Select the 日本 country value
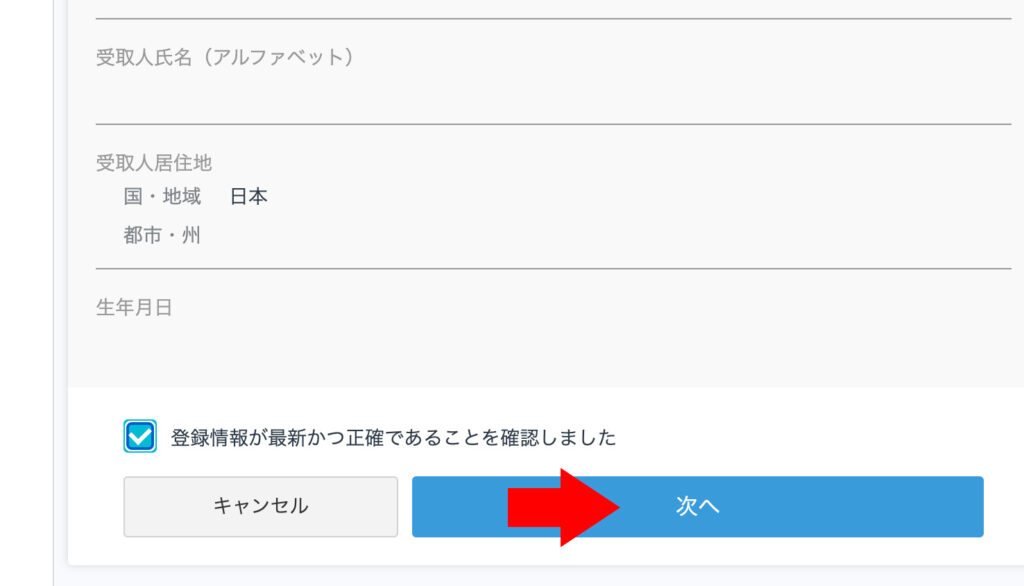Image resolution: width=1024 pixels, height=586 pixels. 249,196
